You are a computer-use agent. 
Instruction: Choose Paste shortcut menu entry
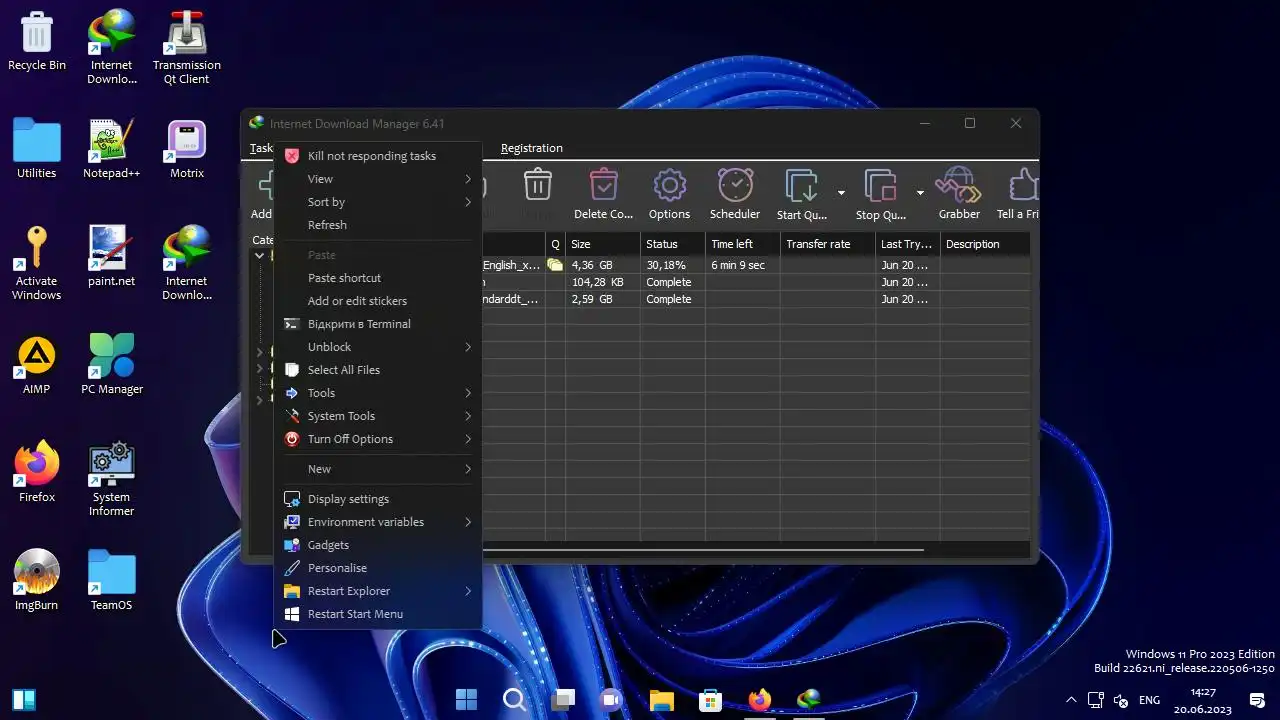378,278
